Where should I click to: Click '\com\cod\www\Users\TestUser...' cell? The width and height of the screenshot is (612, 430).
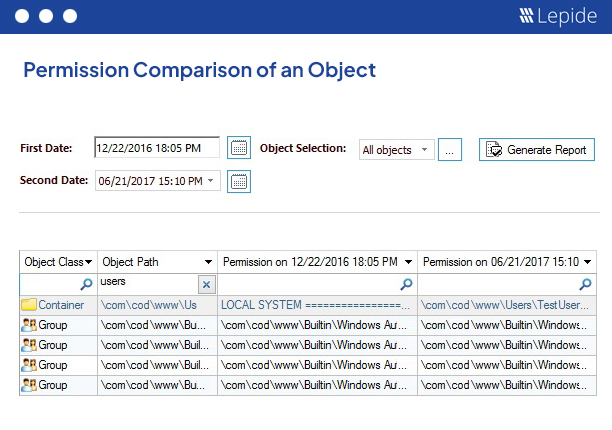[505, 305]
